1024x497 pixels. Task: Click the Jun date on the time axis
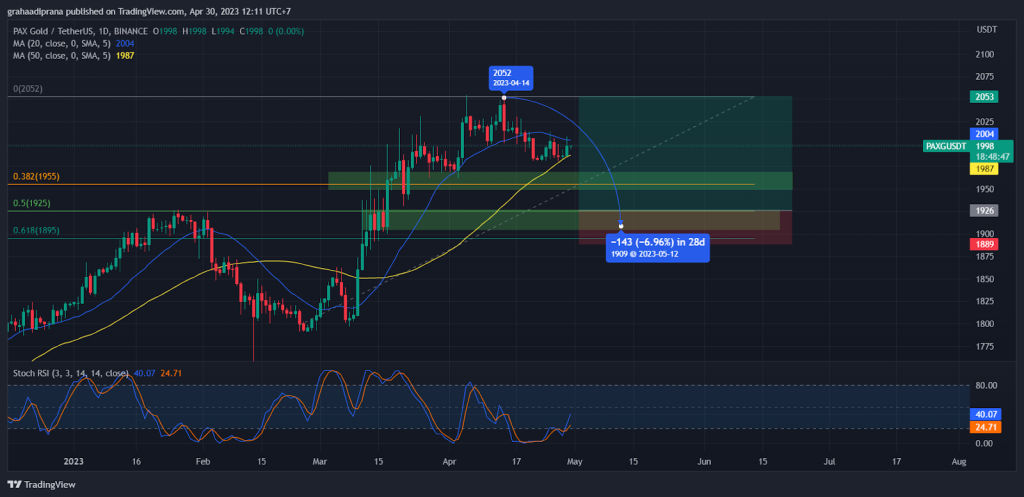click(704, 462)
